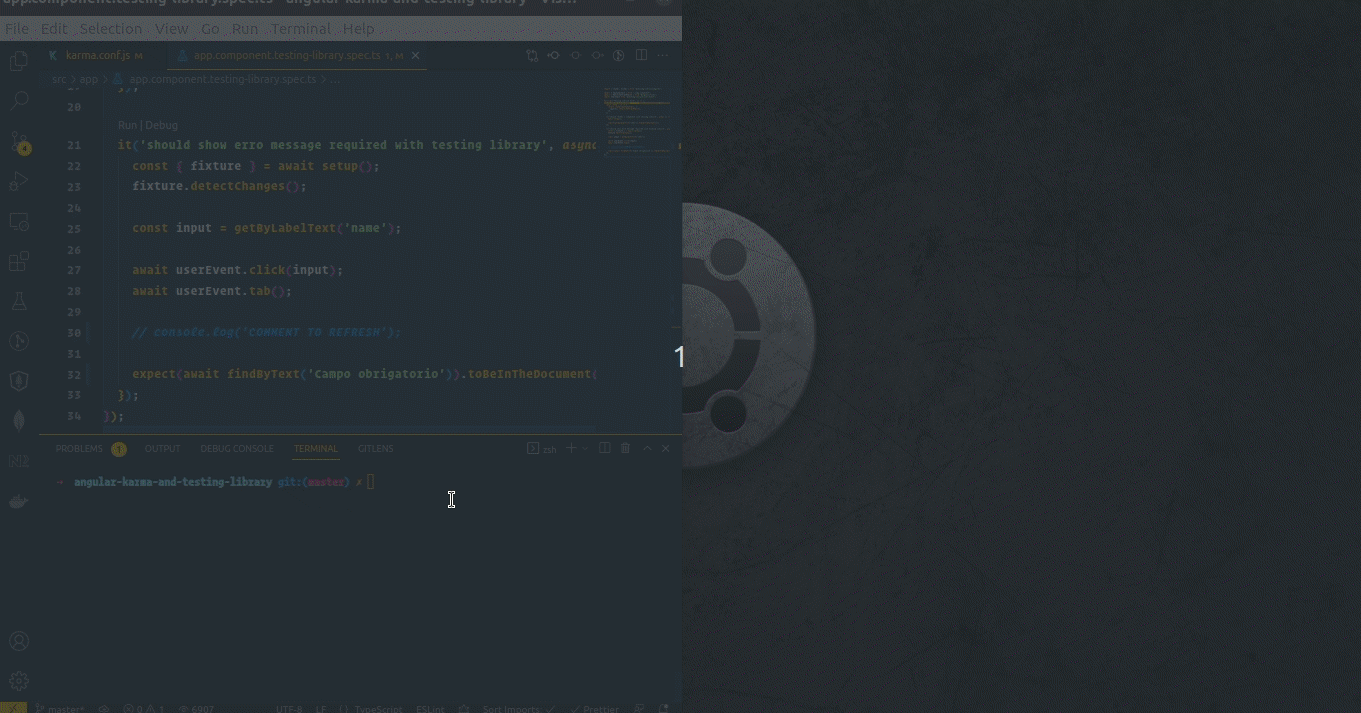
Task: Close the app.component.testing-library.spec.ts tab
Action: 416,56
